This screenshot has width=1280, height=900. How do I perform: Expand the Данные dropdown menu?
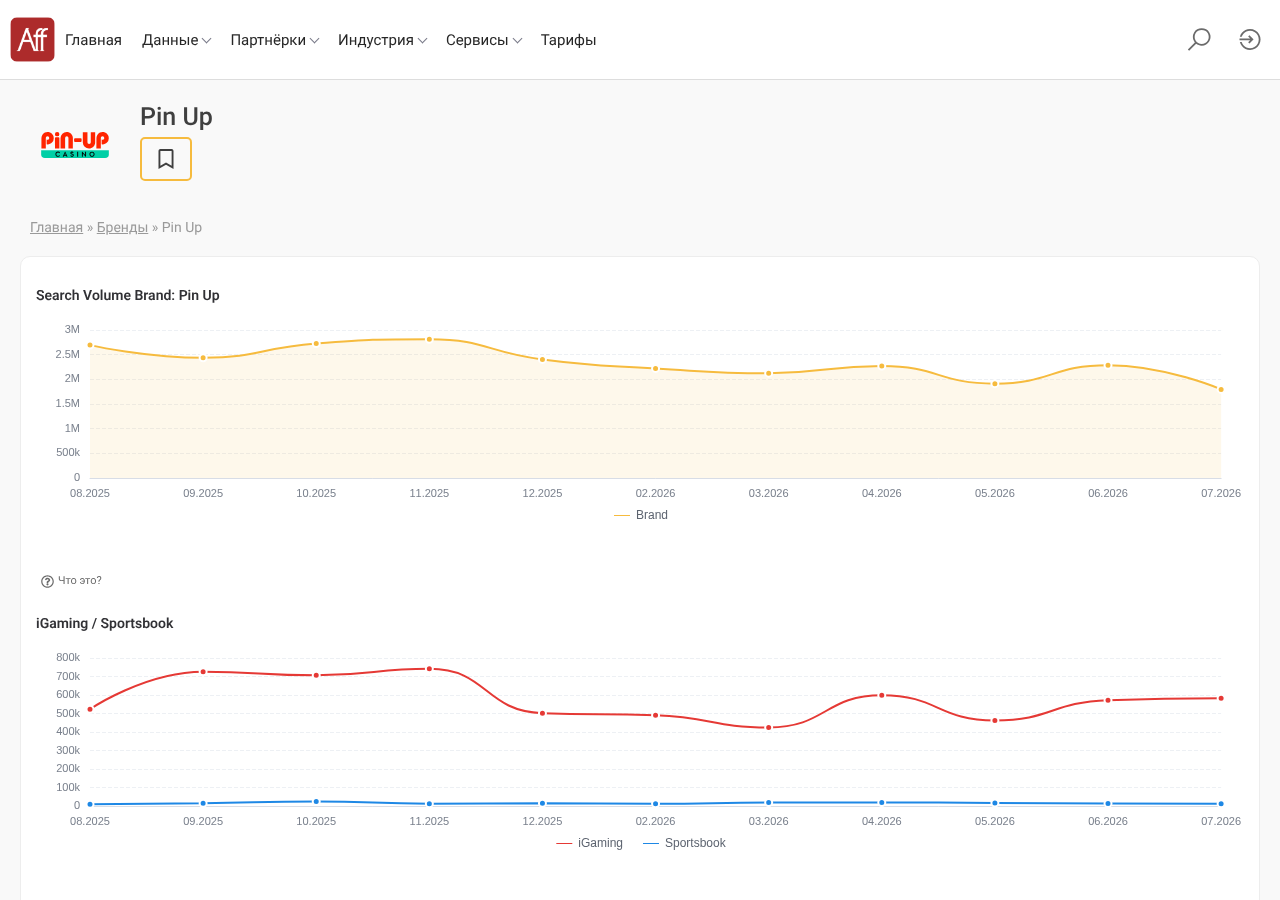tap(176, 40)
